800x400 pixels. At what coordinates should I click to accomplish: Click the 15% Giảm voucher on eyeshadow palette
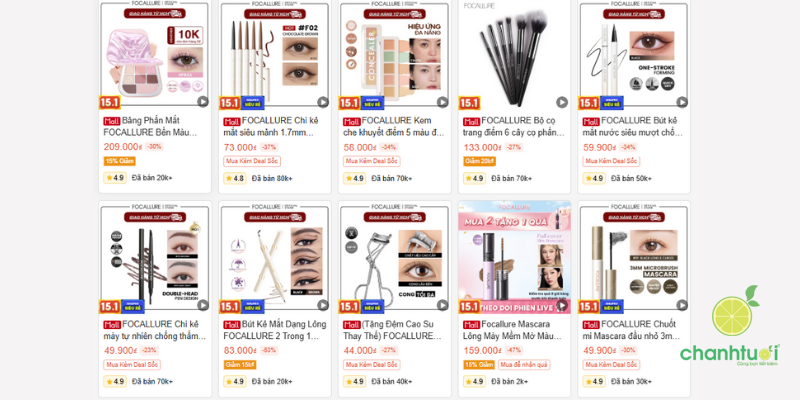(x=119, y=161)
